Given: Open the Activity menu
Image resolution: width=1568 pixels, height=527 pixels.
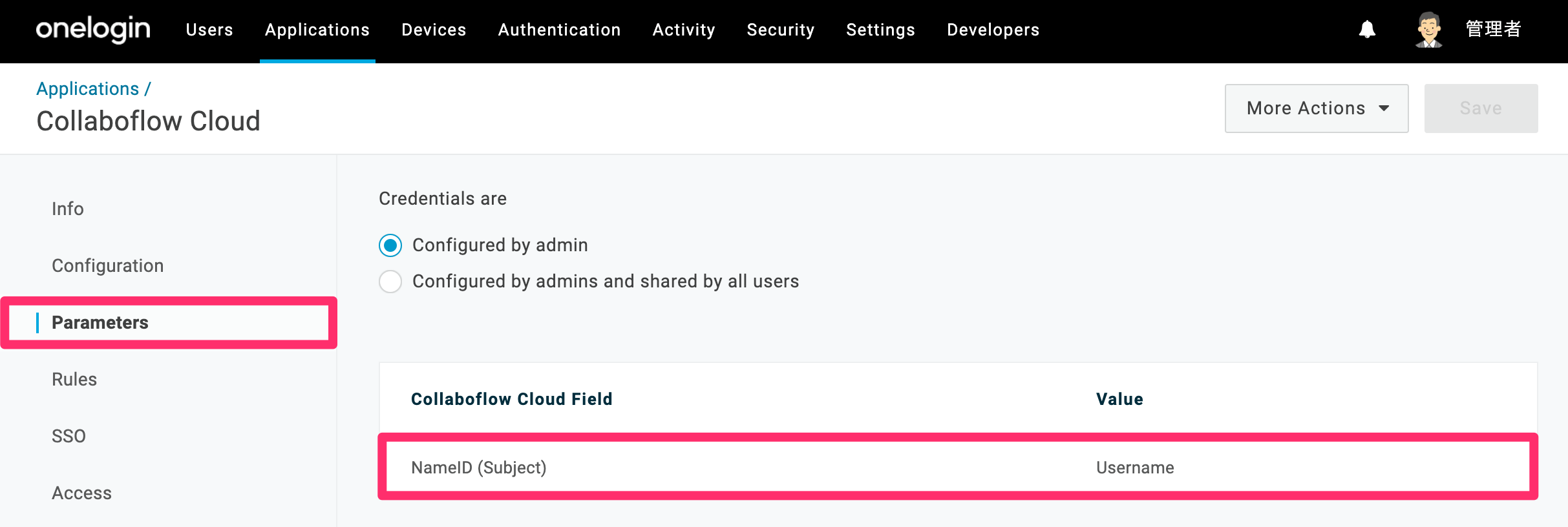Looking at the screenshot, I should (x=684, y=30).
